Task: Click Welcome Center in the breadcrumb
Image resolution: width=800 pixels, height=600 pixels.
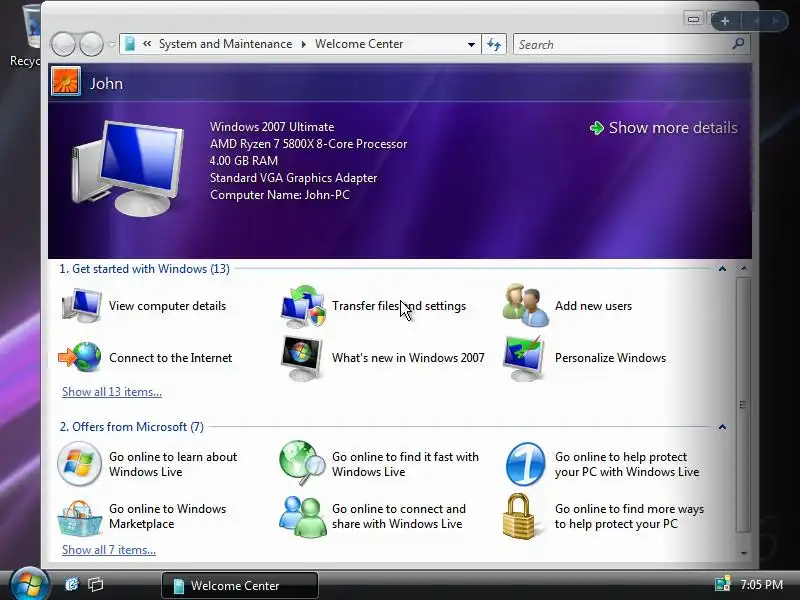Action: (359, 44)
